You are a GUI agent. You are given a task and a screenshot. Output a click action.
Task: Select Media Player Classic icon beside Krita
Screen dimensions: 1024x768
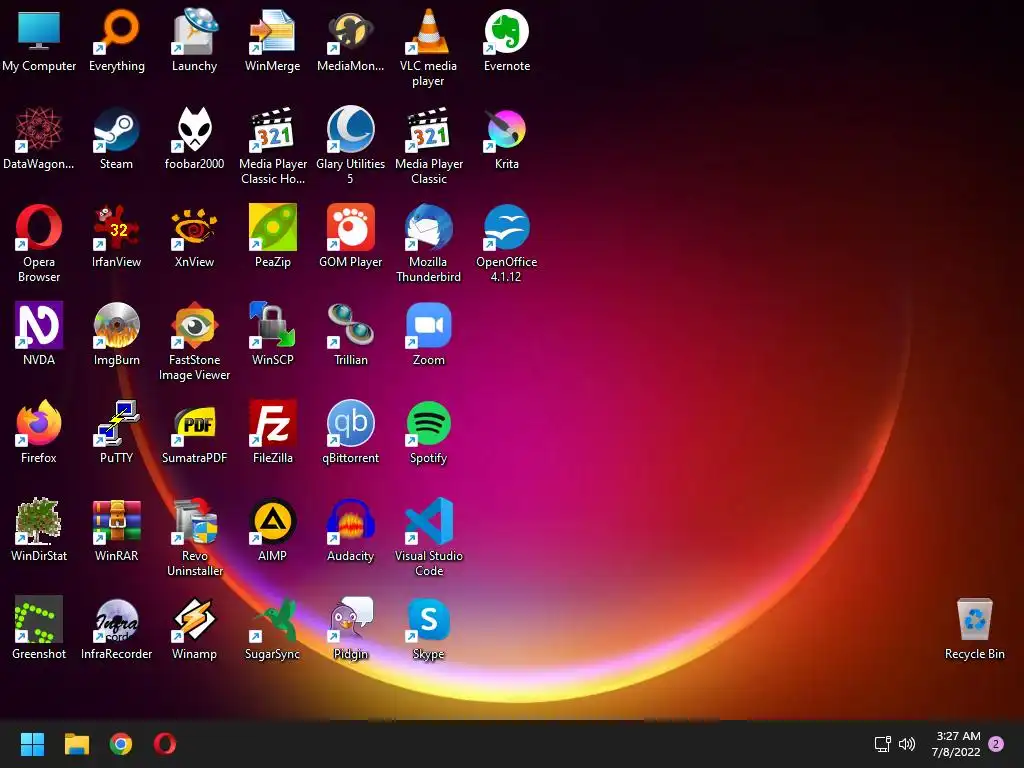(x=428, y=129)
